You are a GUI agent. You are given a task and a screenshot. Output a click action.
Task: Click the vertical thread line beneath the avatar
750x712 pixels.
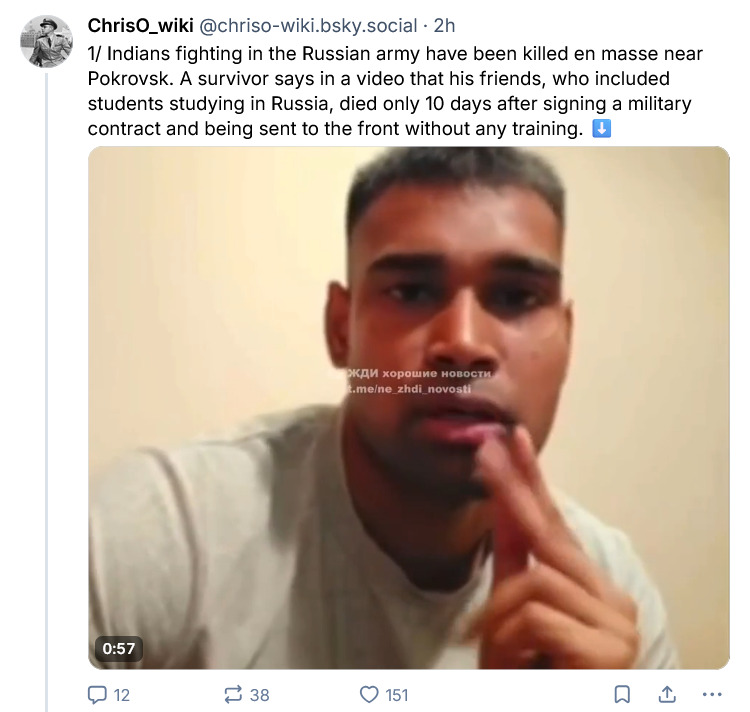coord(47,400)
